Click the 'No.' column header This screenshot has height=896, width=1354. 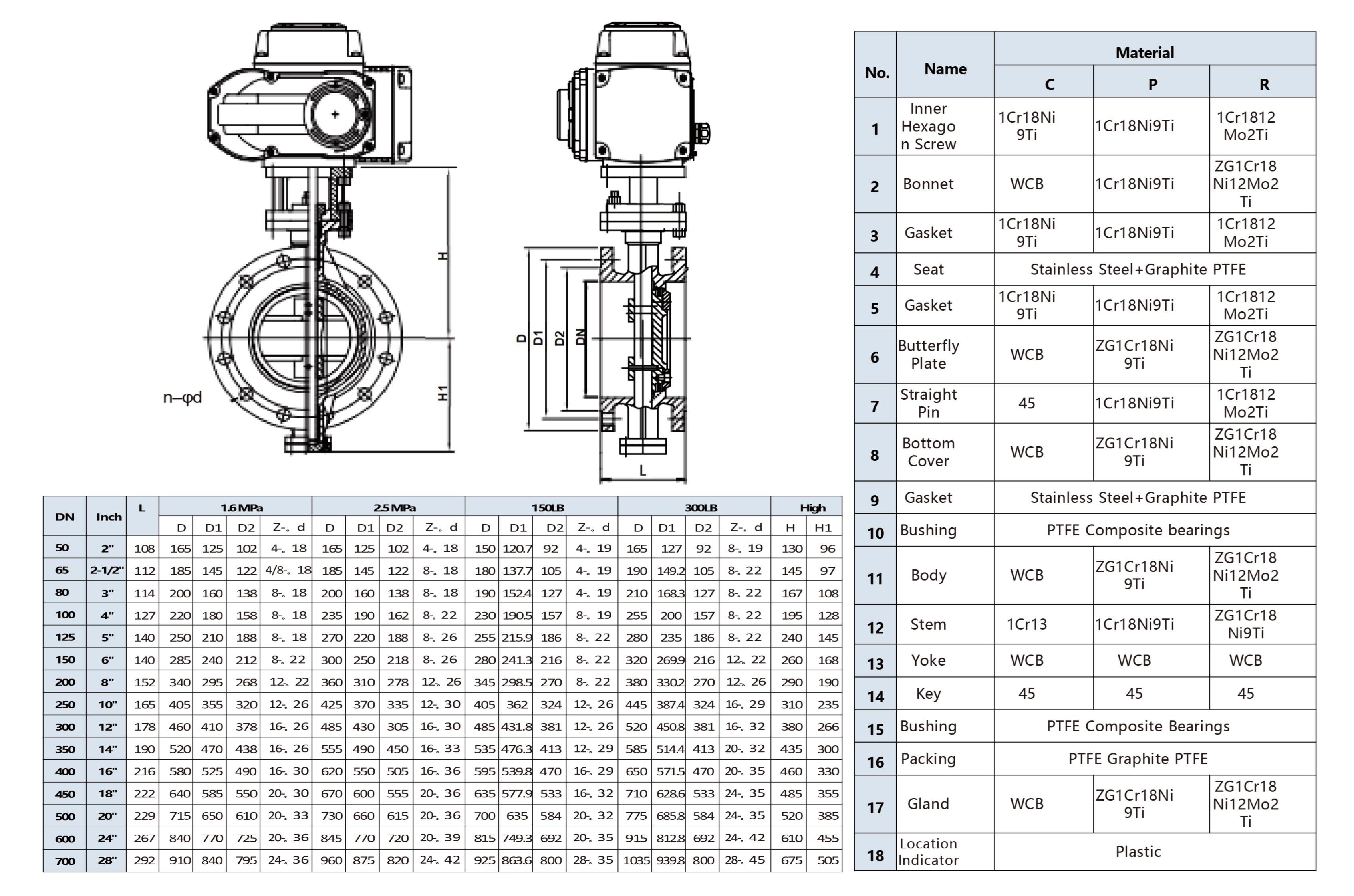(876, 73)
